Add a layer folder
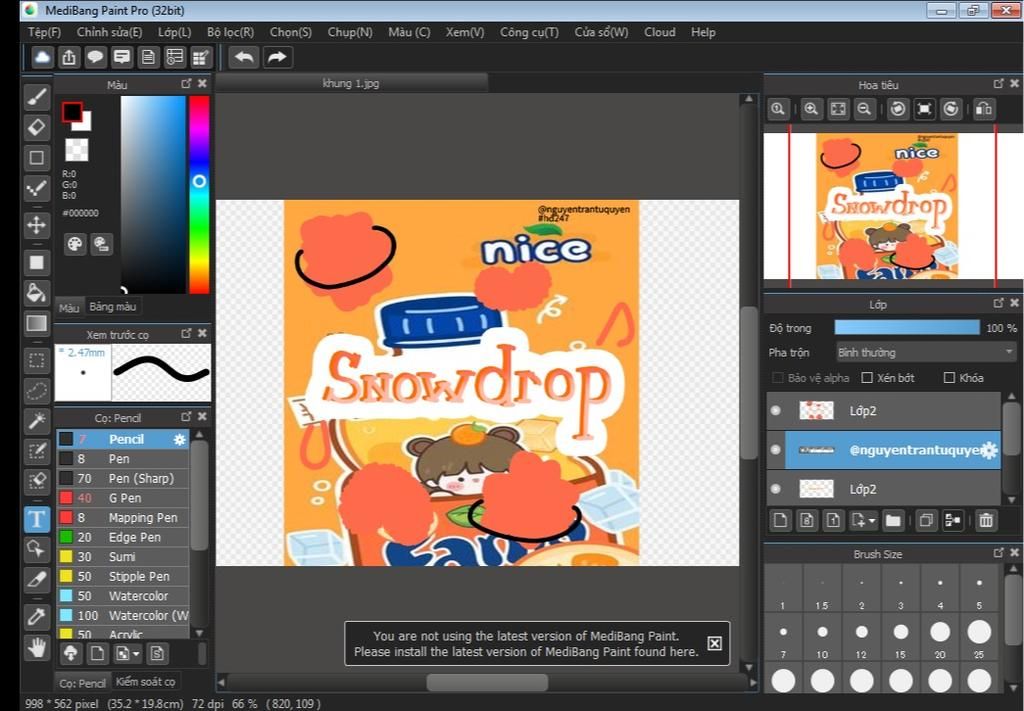Image resolution: width=1024 pixels, height=711 pixels. (x=893, y=520)
